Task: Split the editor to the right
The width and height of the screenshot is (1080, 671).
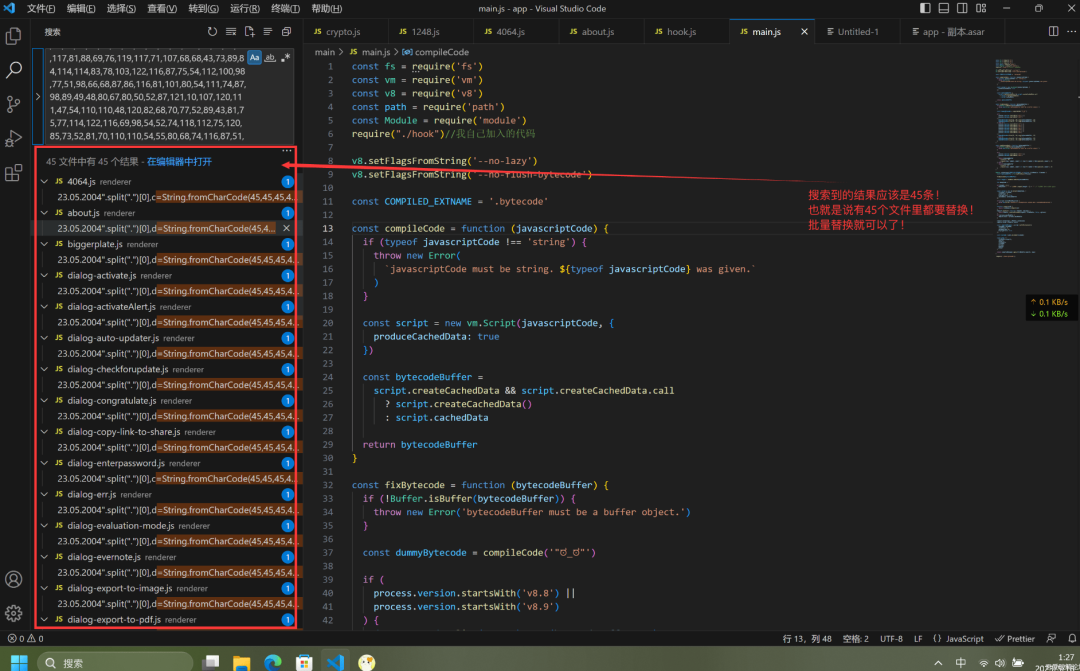Action: [1053, 32]
